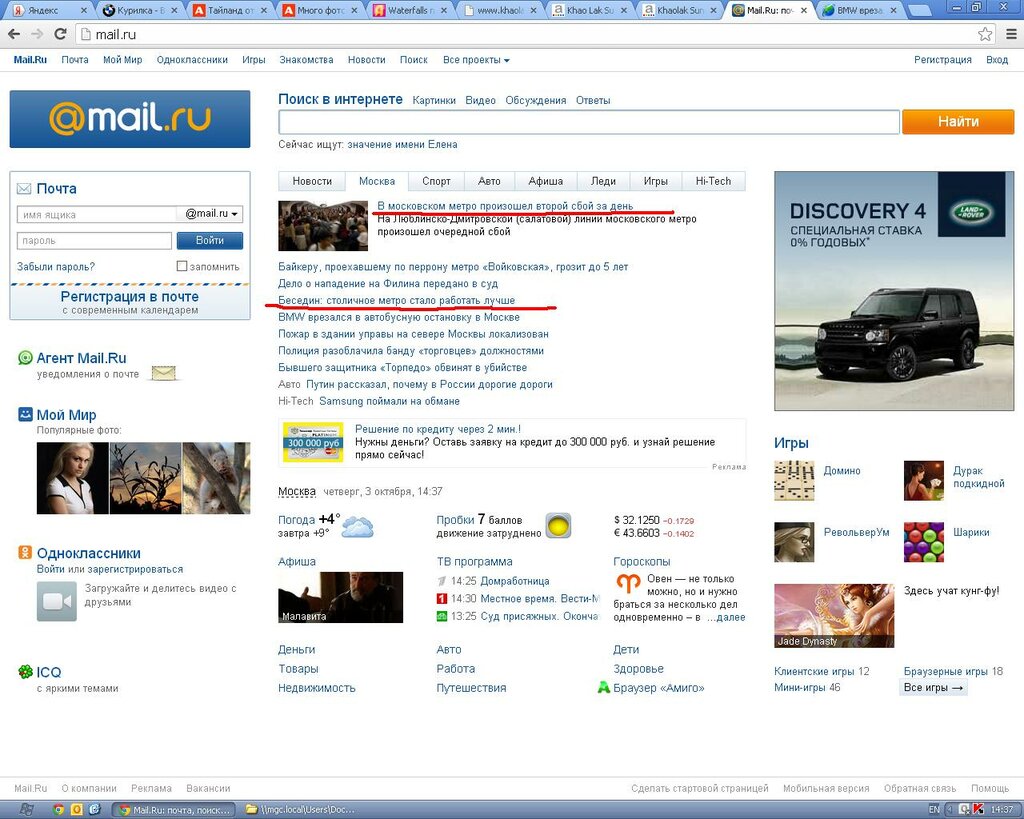Click the Агент Mail.Ru green icon
This screenshot has height=819, width=1024.
25,358
